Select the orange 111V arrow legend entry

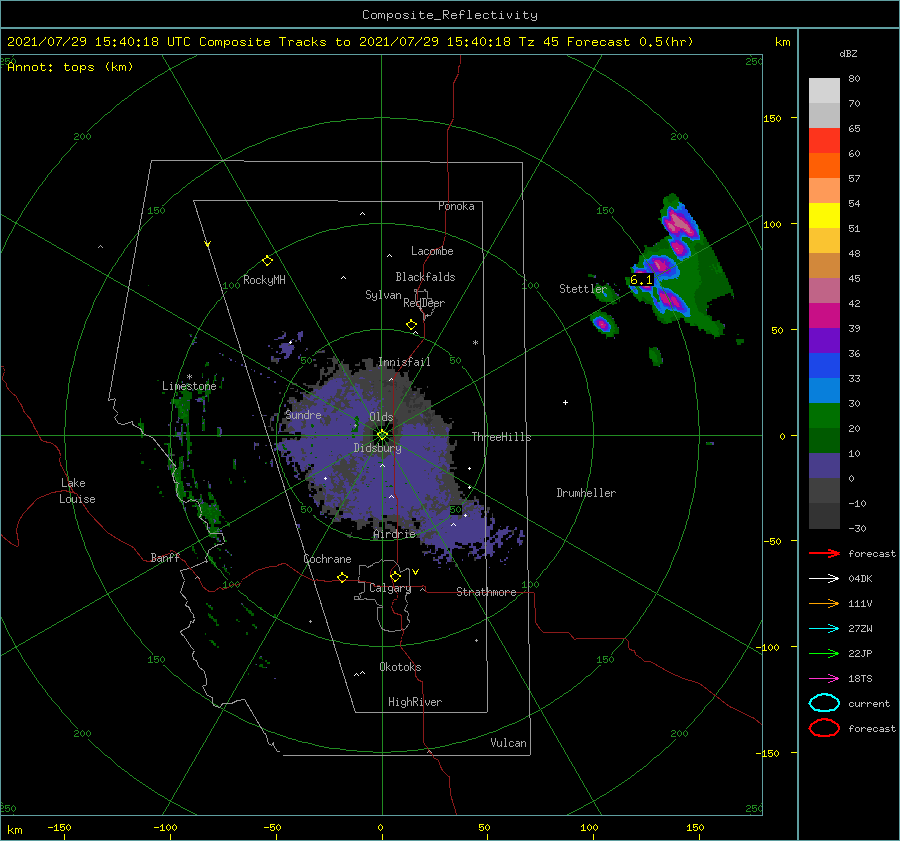[824, 603]
